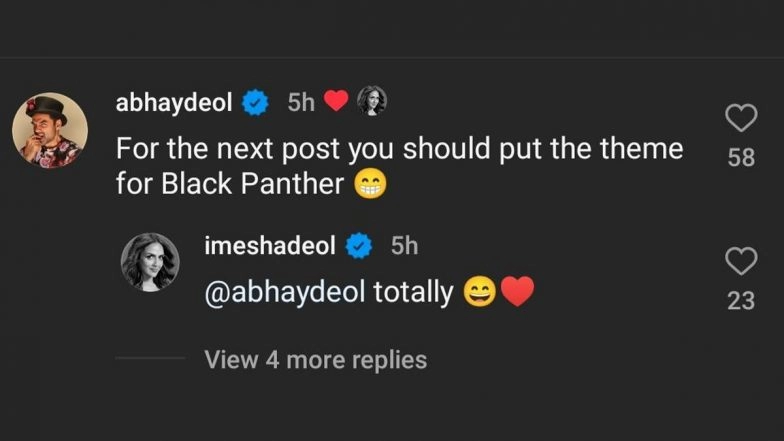Viewport: 784px width, 441px height.
Task: Click the red heart emoji in imeshadeol's reply
Action: point(517,293)
